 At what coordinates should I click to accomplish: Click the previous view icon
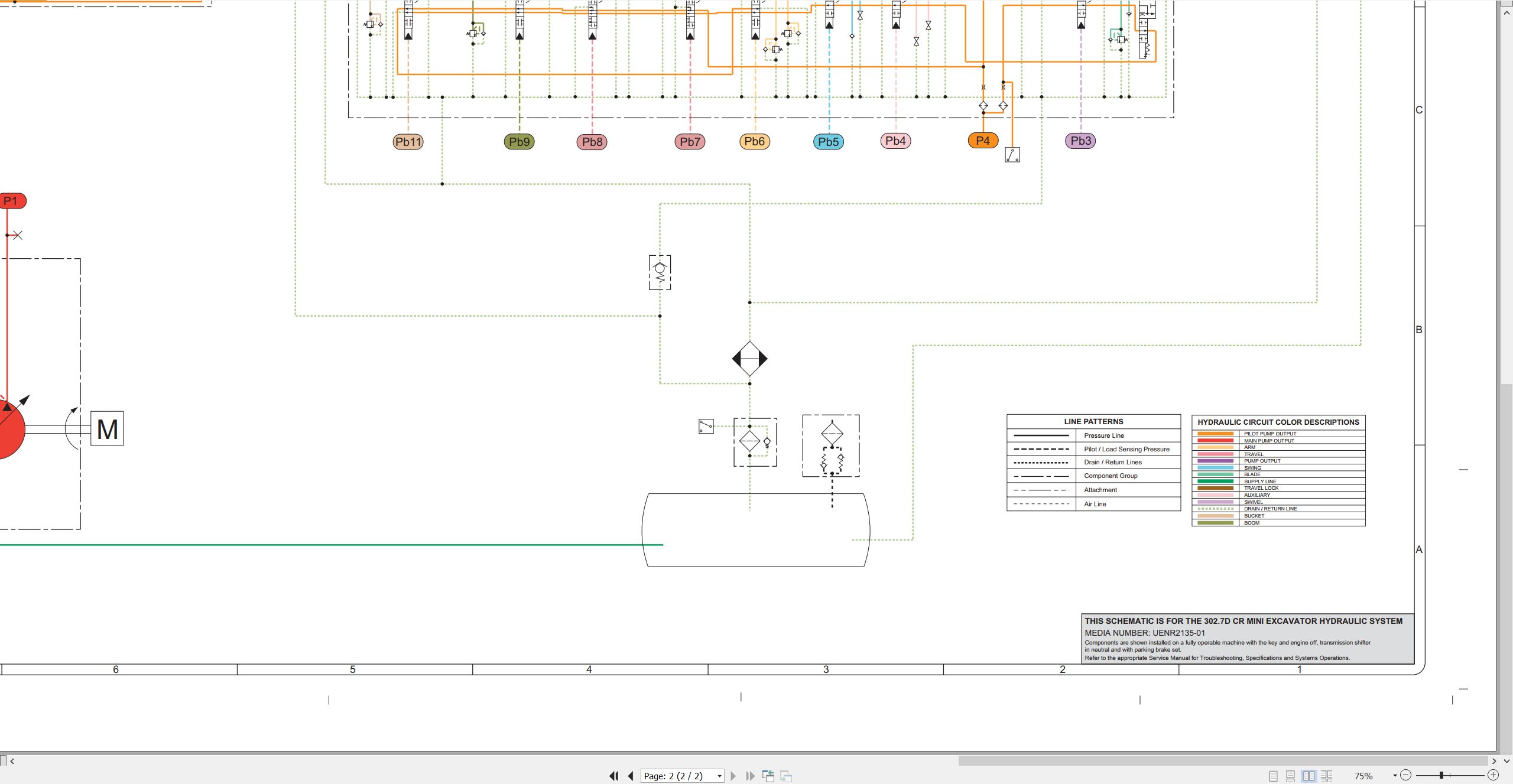point(768,776)
